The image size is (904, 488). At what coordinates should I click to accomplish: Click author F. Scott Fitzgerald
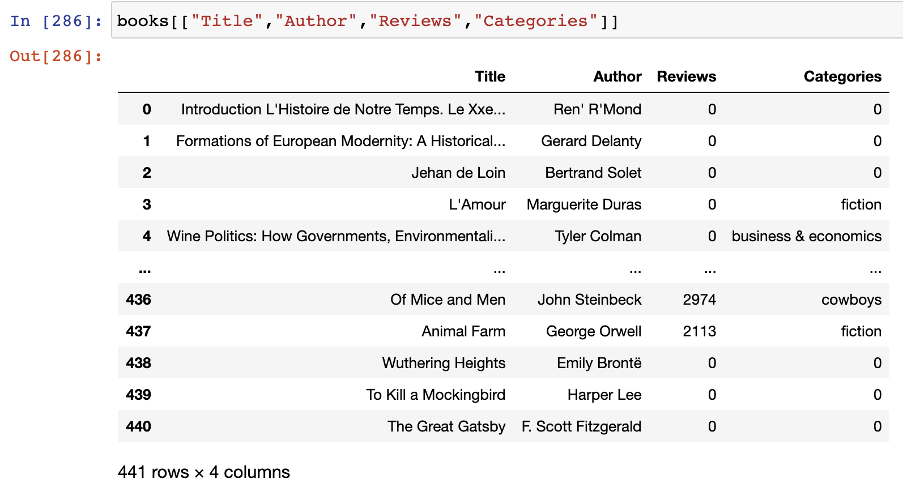[x=581, y=426]
